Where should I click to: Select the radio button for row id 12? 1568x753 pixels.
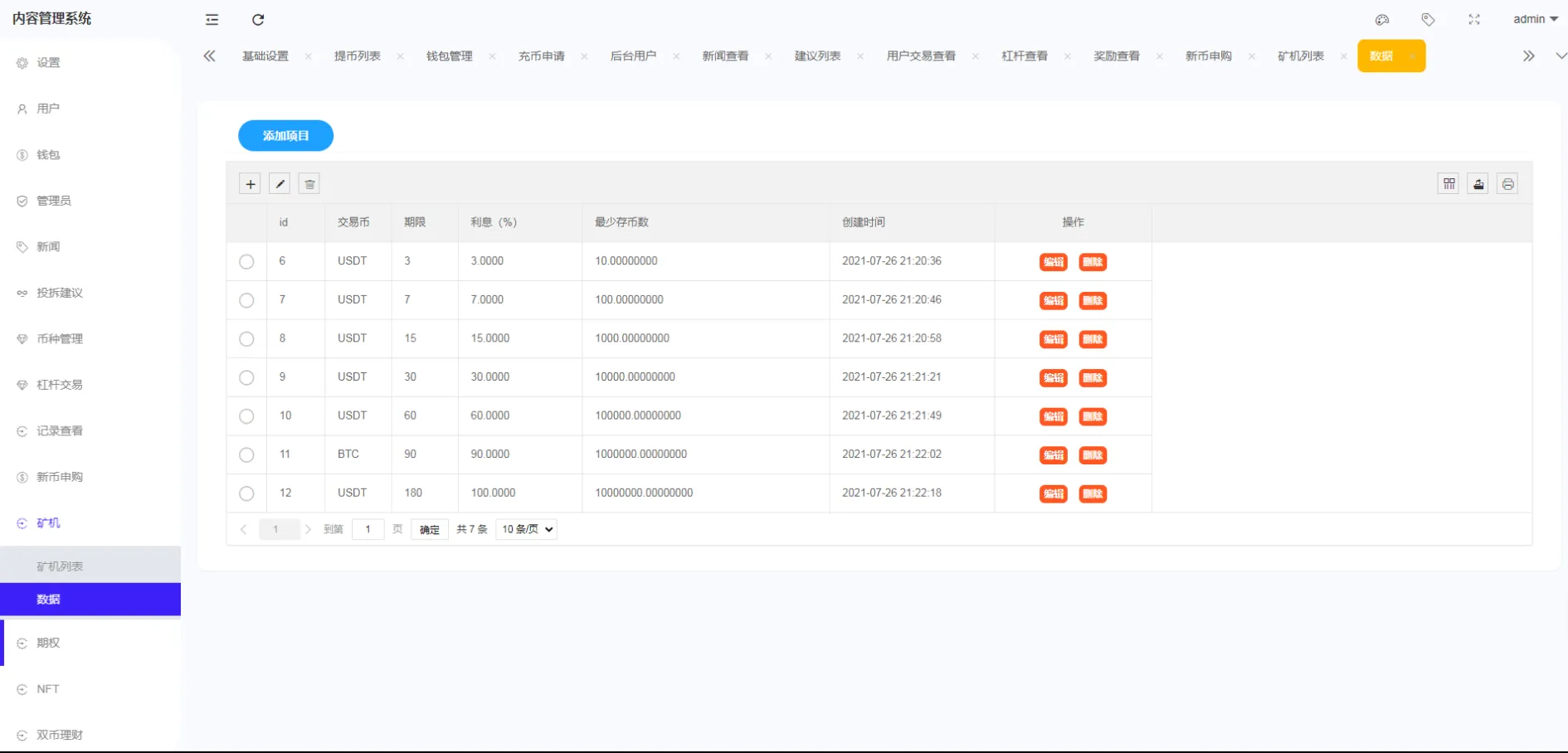246,493
